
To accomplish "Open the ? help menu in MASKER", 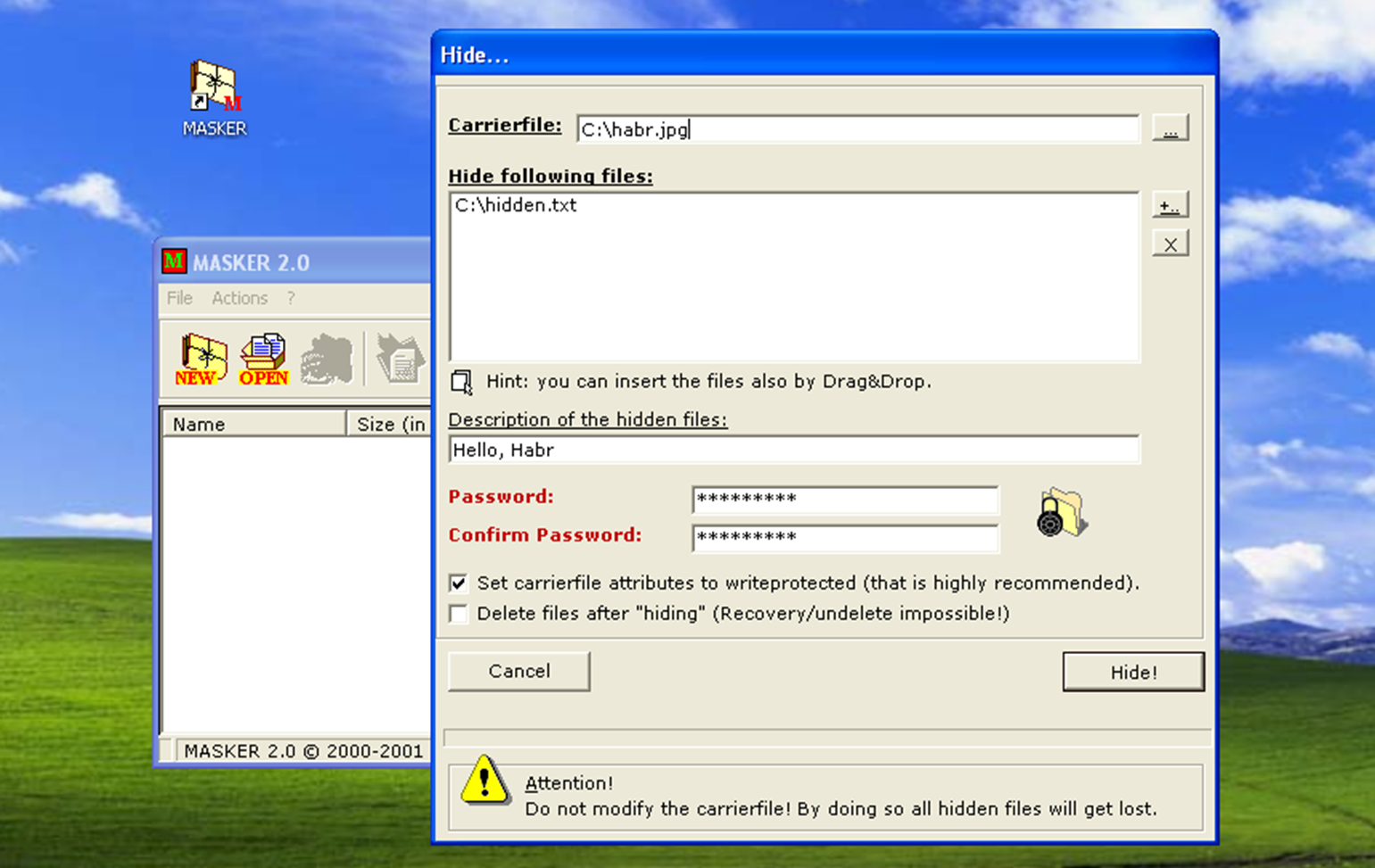I will pos(291,298).
